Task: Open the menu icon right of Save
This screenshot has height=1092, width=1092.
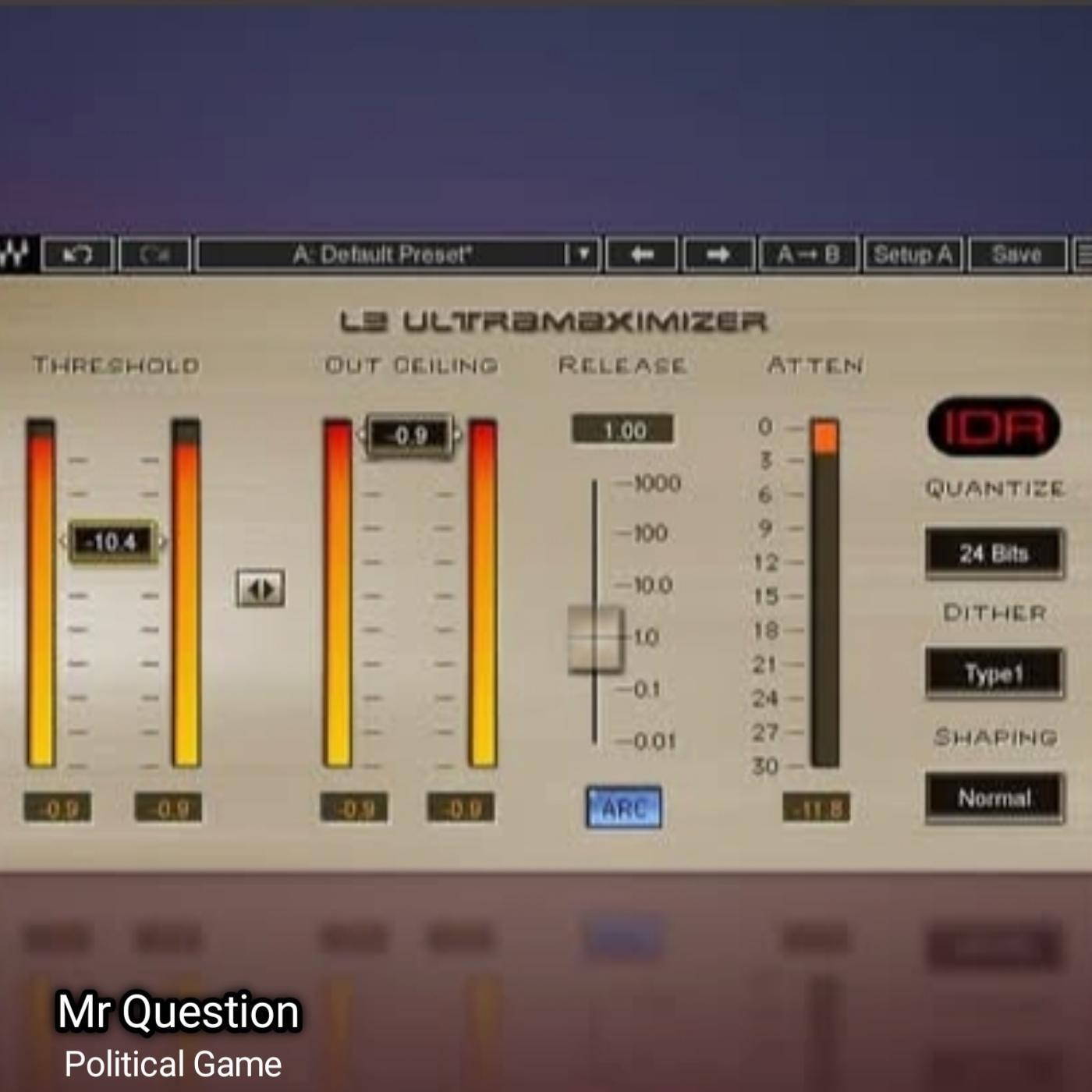Action: (1083, 254)
